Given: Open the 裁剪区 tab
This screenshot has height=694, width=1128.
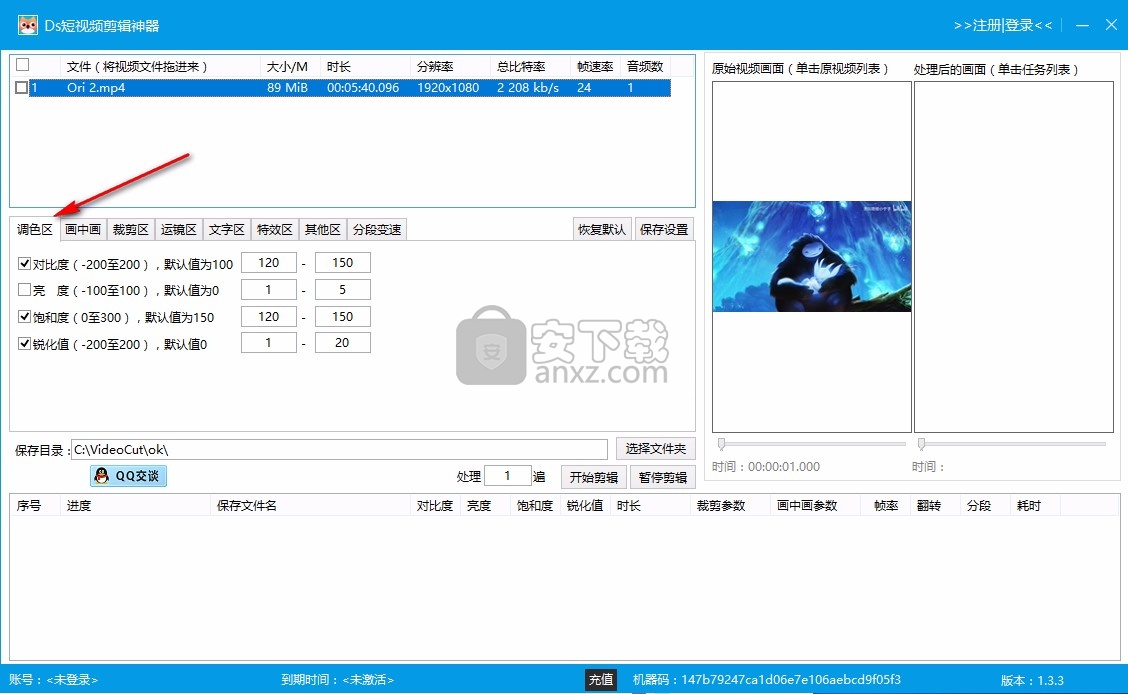Looking at the screenshot, I should click(x=130, y=229).
